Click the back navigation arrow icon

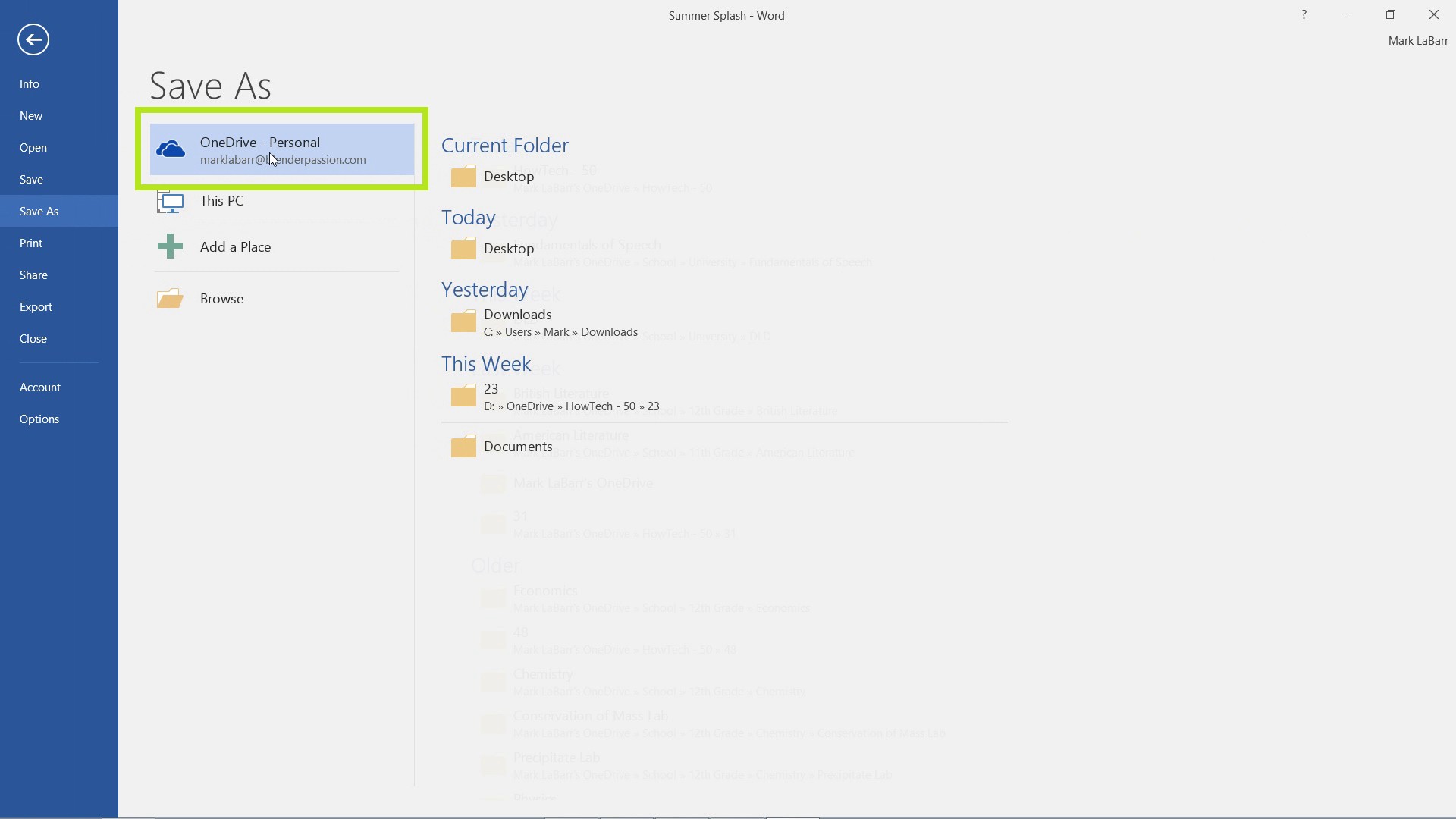pyautogui.click(x=33, y=39)
